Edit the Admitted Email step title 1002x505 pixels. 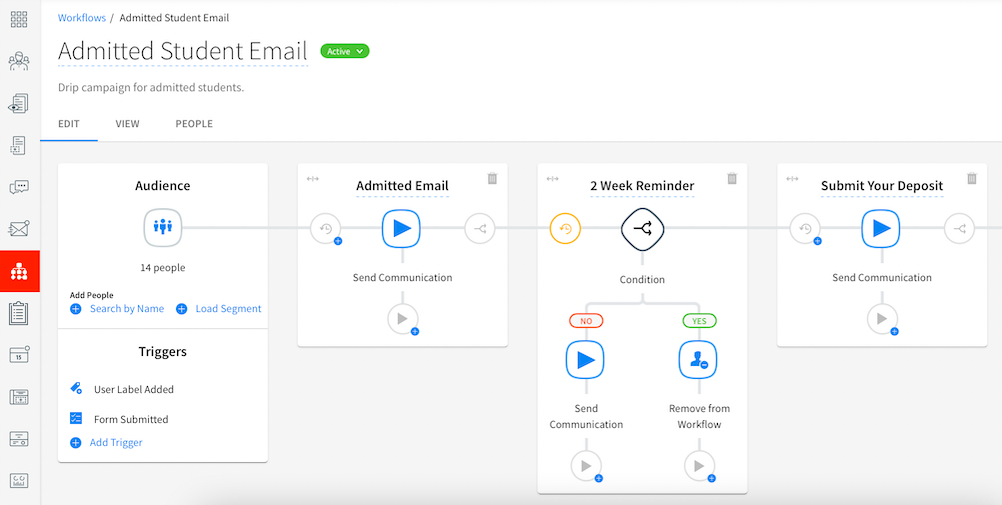[x=402, y=186]
